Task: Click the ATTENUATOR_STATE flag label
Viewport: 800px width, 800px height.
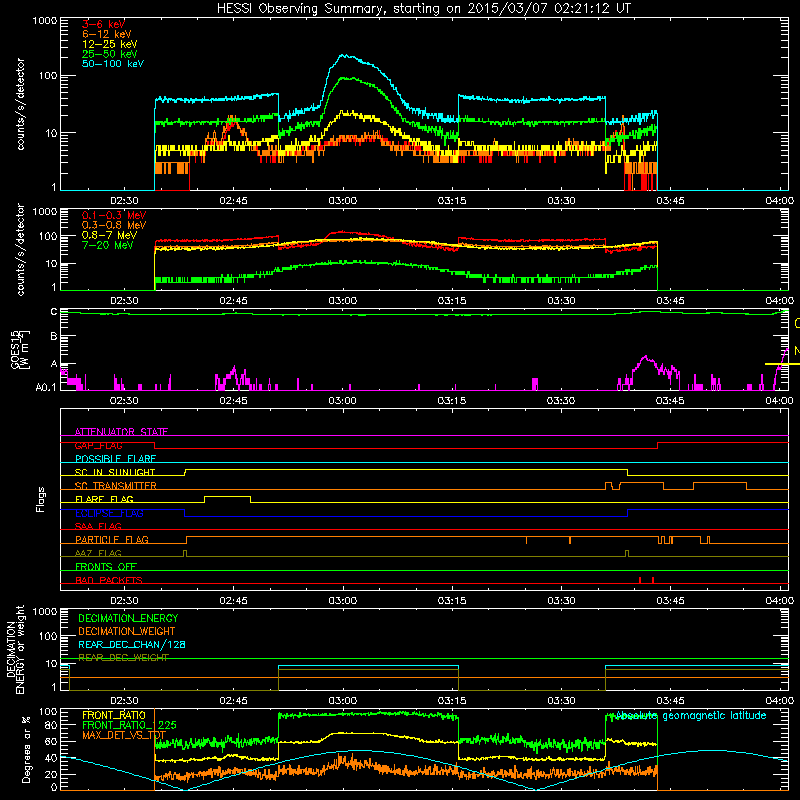Action: click(x=121, y=432)
